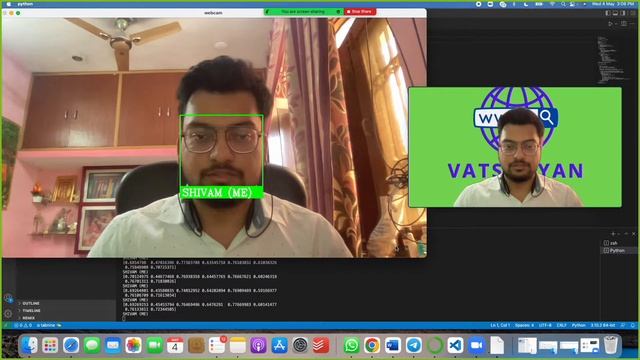Open VS Code Manage gear icon

(8, 313)
